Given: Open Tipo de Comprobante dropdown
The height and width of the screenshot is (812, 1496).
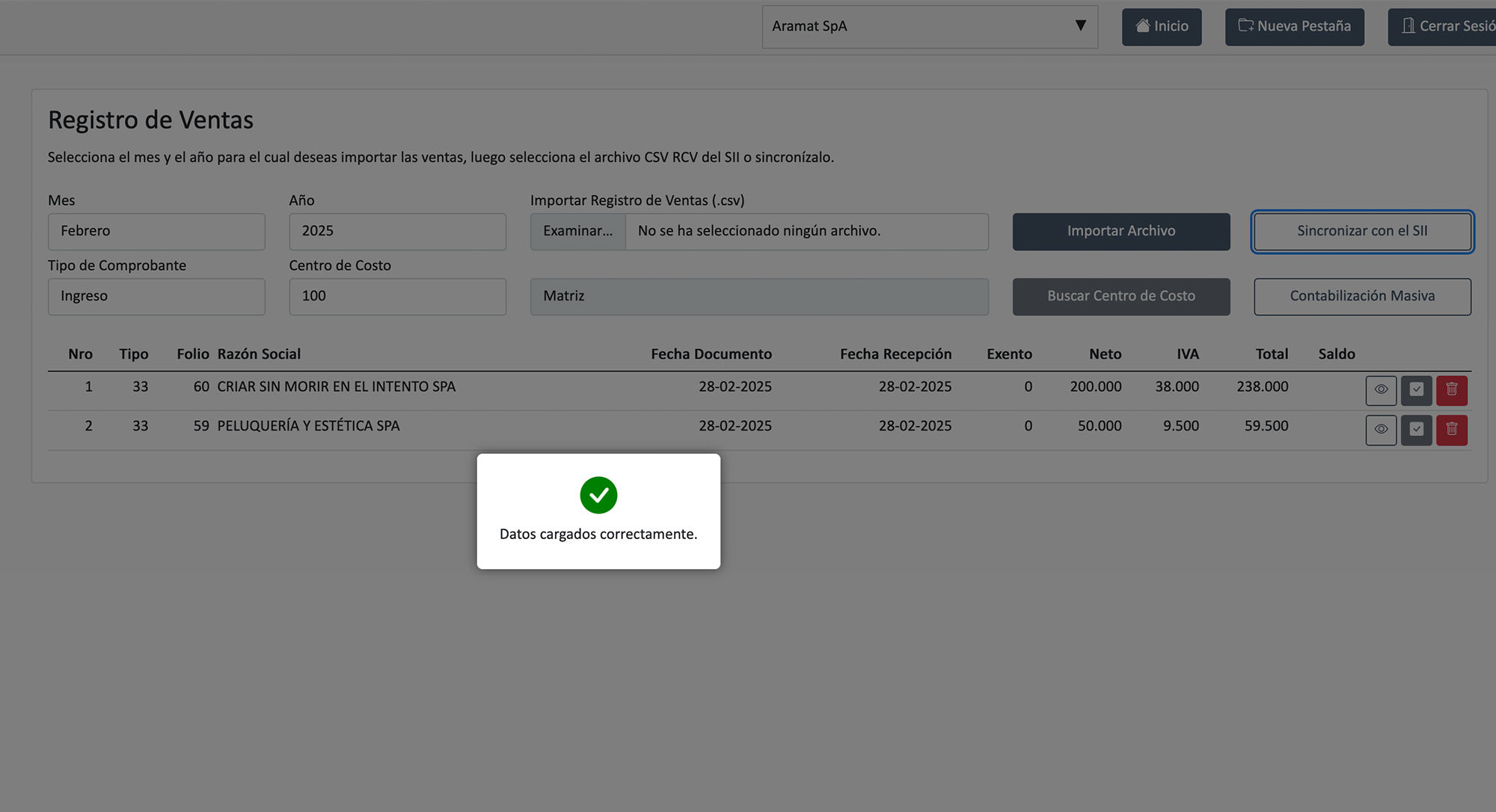Looking at the screenshot, I should click(x=156, y=296).
